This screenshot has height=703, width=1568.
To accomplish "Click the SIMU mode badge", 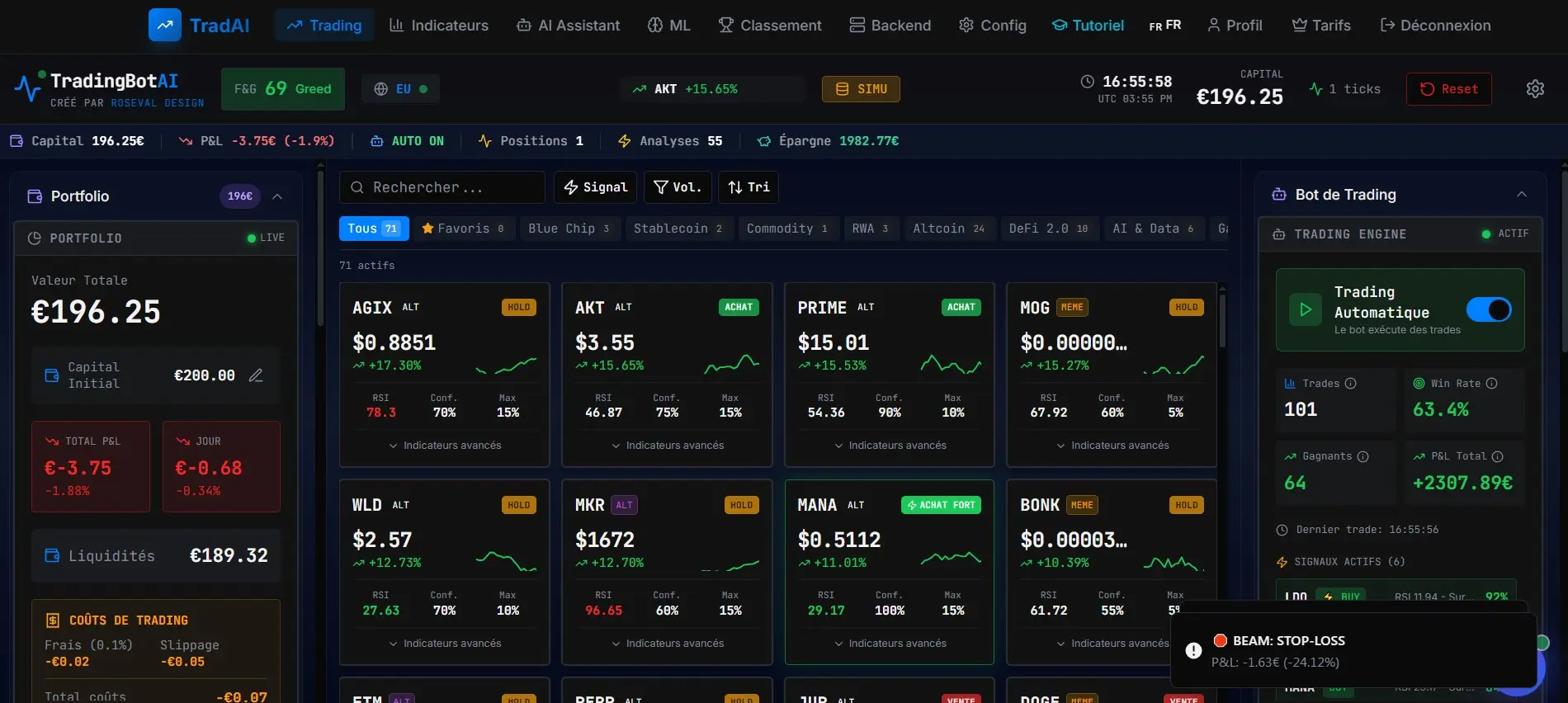I will 861,89.
